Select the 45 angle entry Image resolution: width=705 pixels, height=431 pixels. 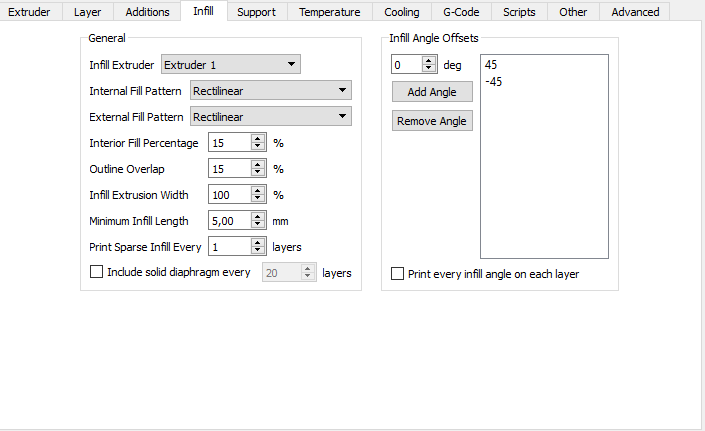[491, 66]
